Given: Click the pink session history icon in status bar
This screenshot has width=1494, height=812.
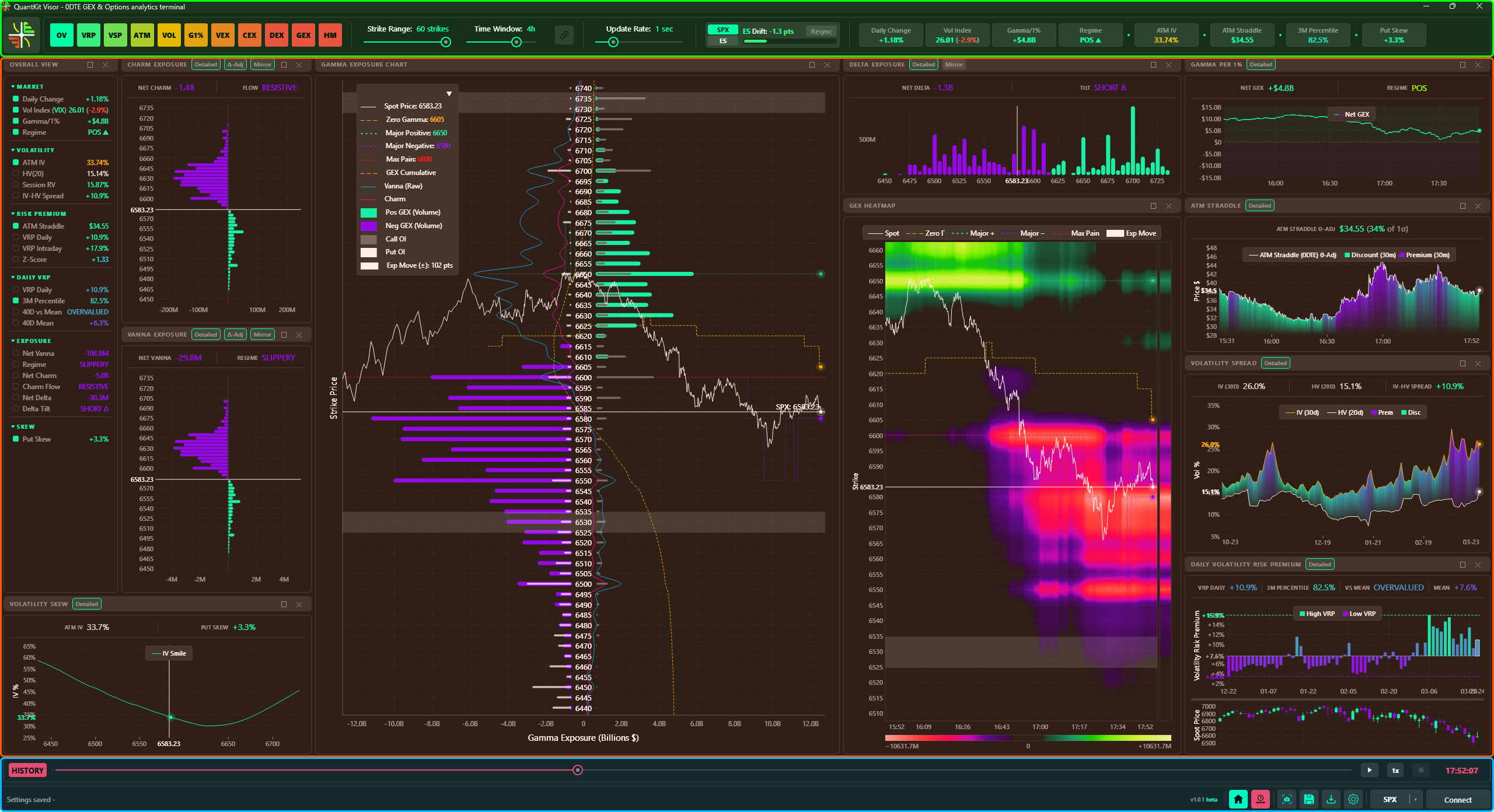Looking at the screenshot, I should point(1261,799).
